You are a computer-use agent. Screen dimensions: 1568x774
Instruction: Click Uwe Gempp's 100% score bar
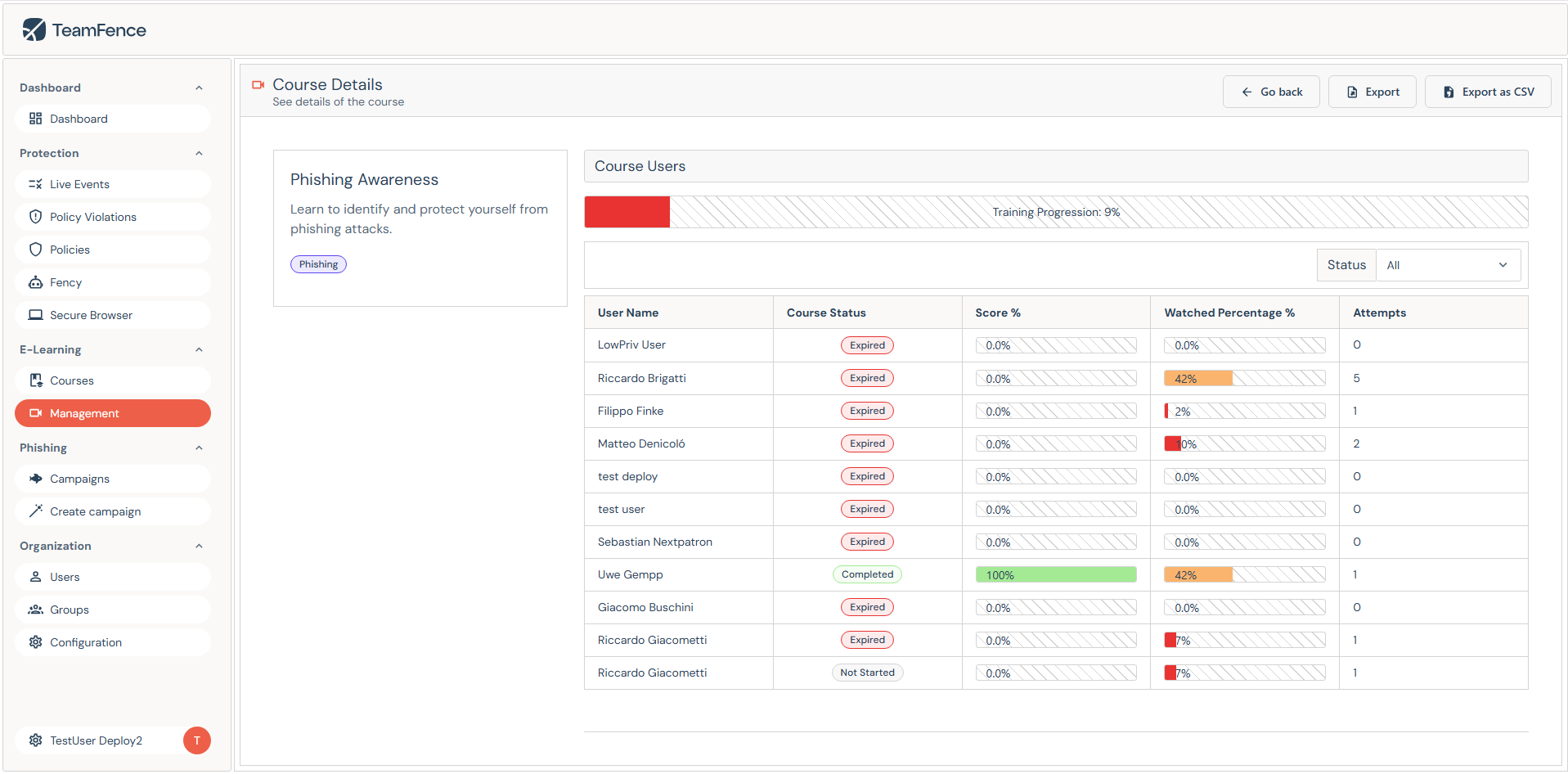click(1056, 575)
